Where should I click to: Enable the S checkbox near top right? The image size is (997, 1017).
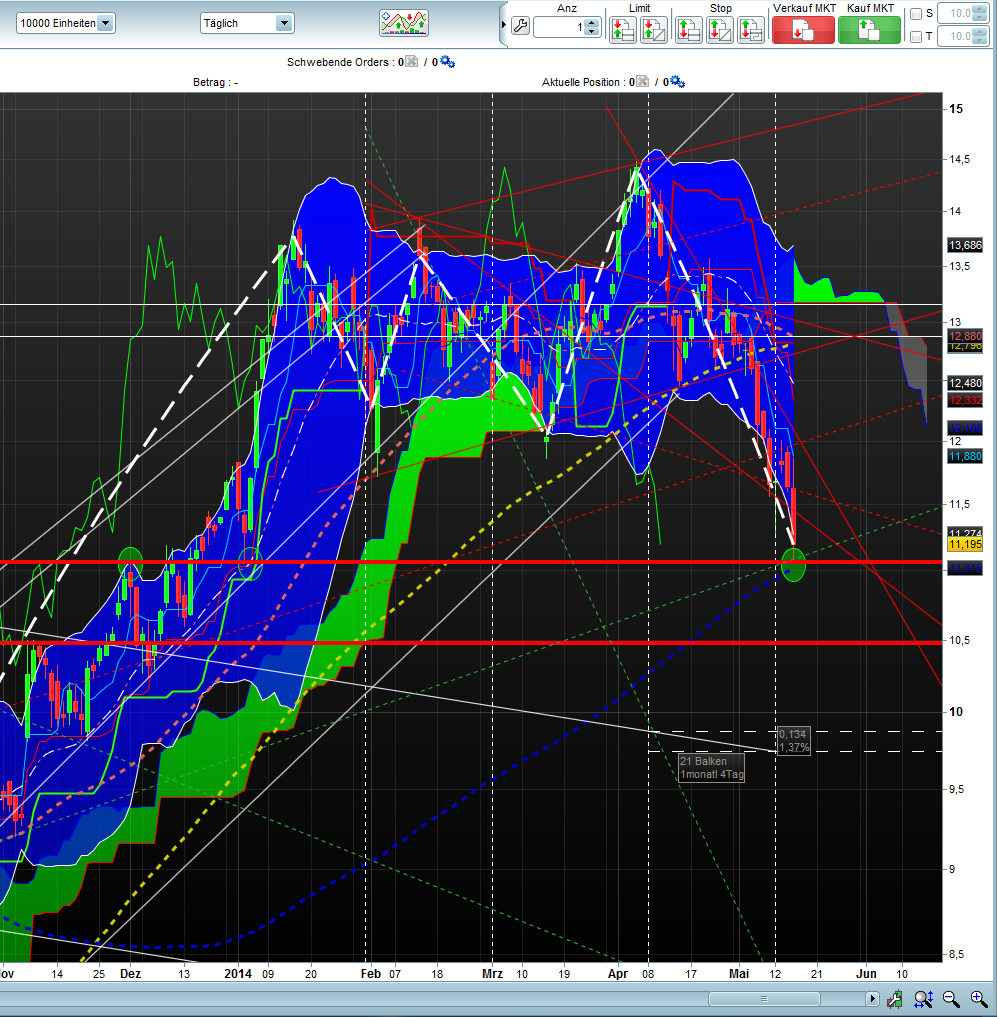(917, 13)
